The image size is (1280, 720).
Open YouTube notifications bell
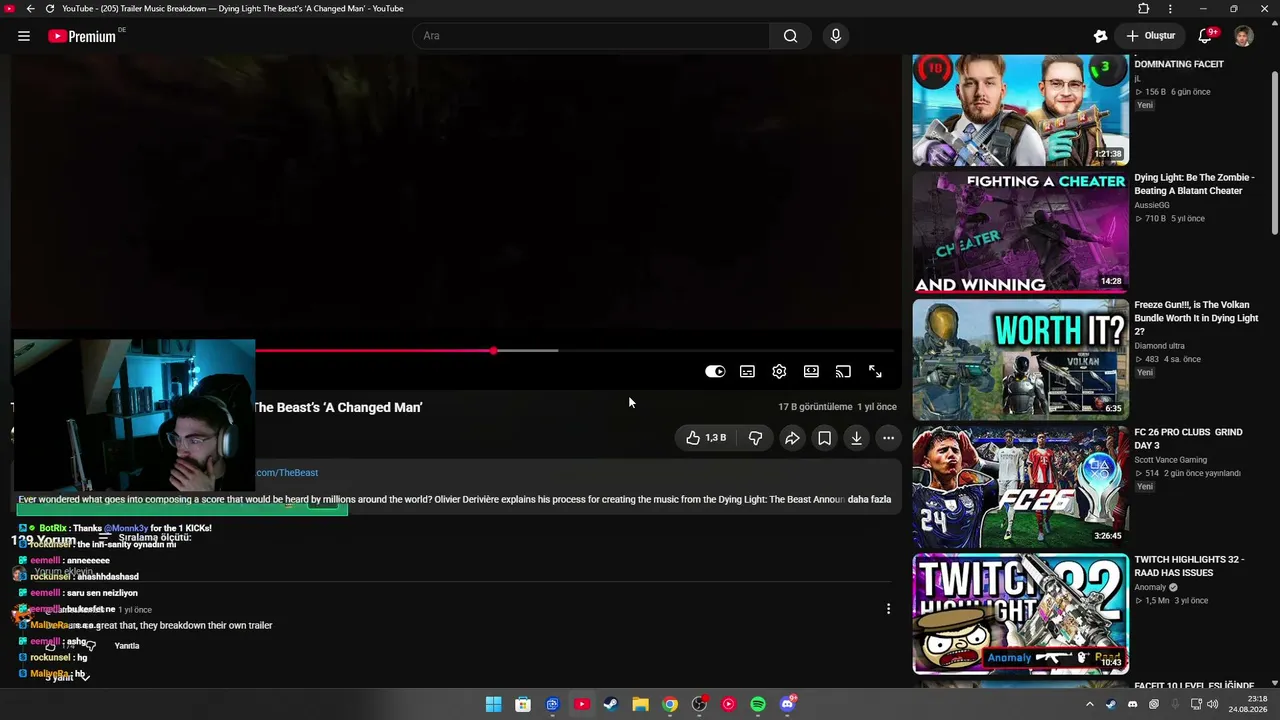point(1206,36)
